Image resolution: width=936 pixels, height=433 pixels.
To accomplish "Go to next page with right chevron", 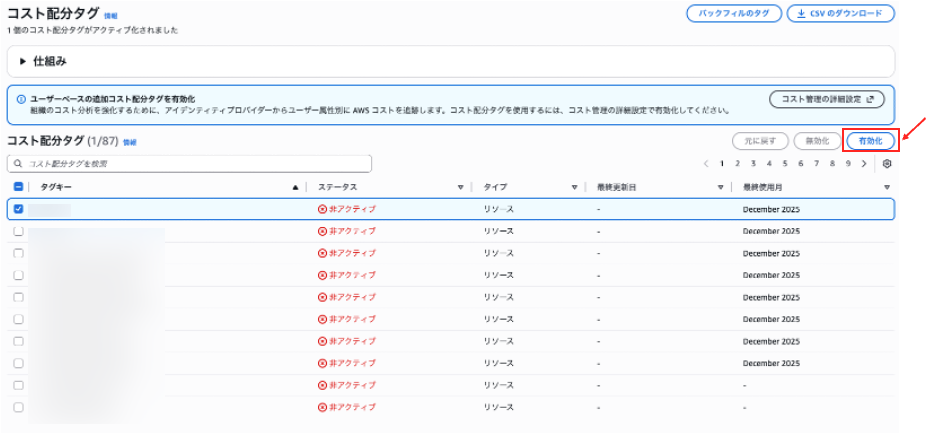I will point(865,163).
